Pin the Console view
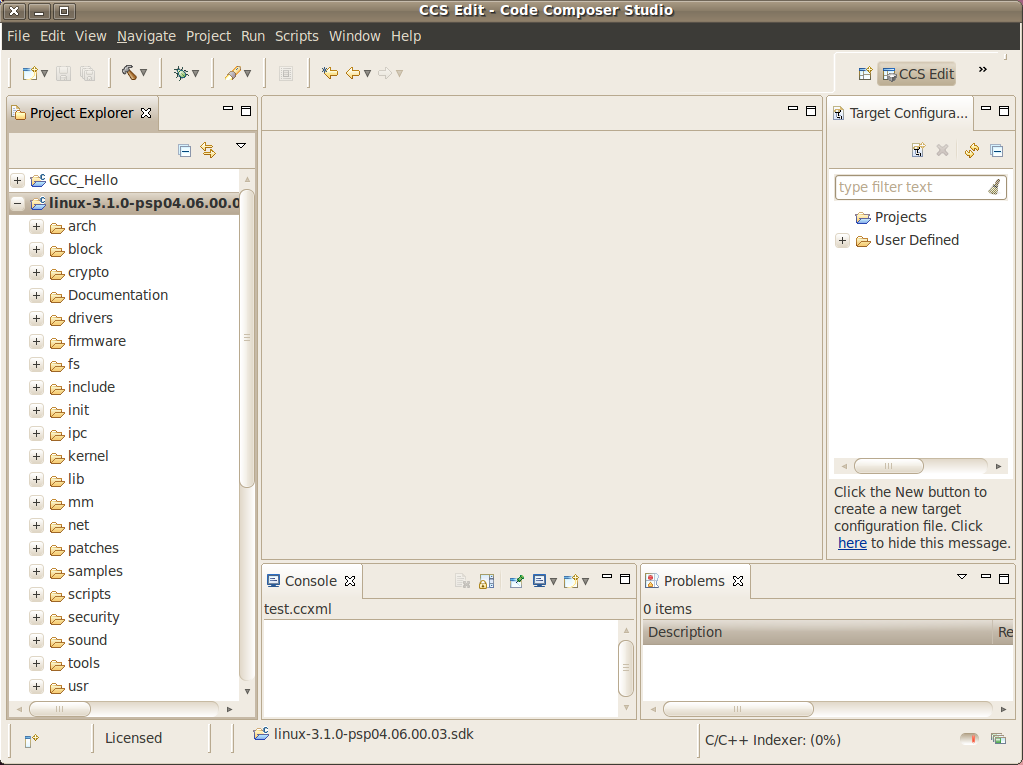Screen dimensions: 1023x765 click(x=516, y=580)
